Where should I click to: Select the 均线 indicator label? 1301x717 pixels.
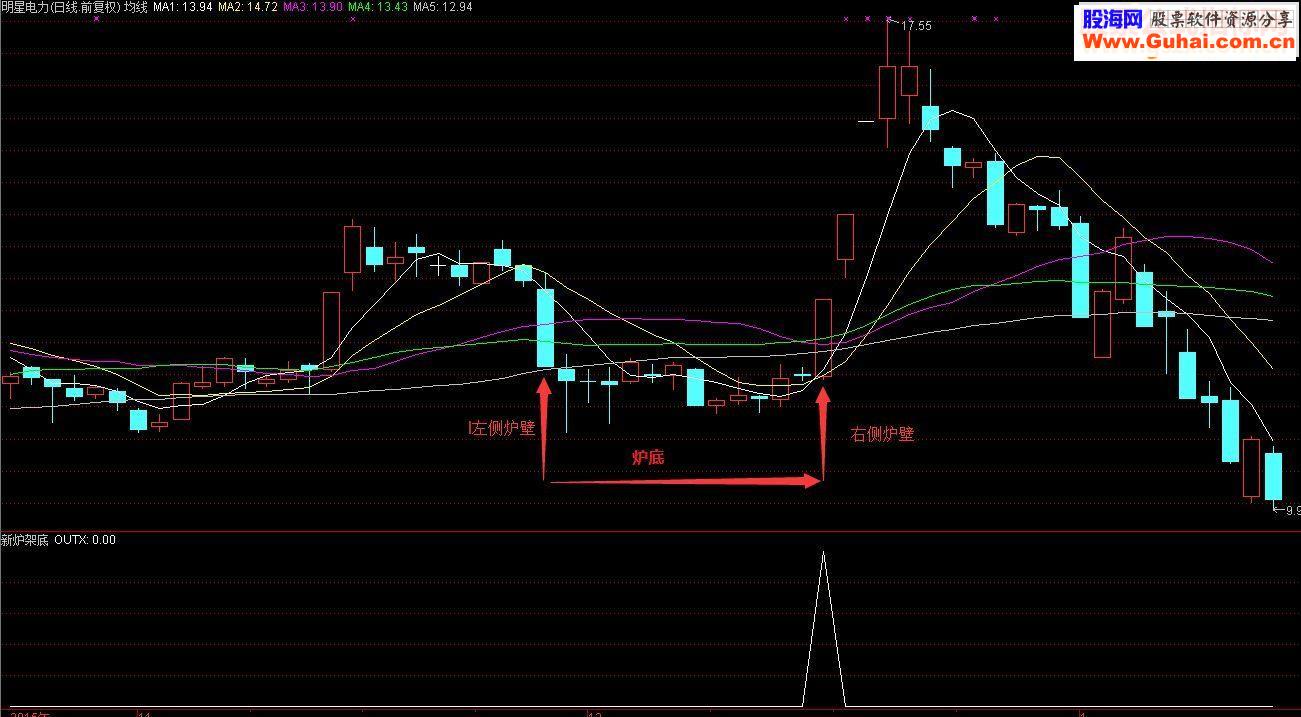[x=135, y=7]
